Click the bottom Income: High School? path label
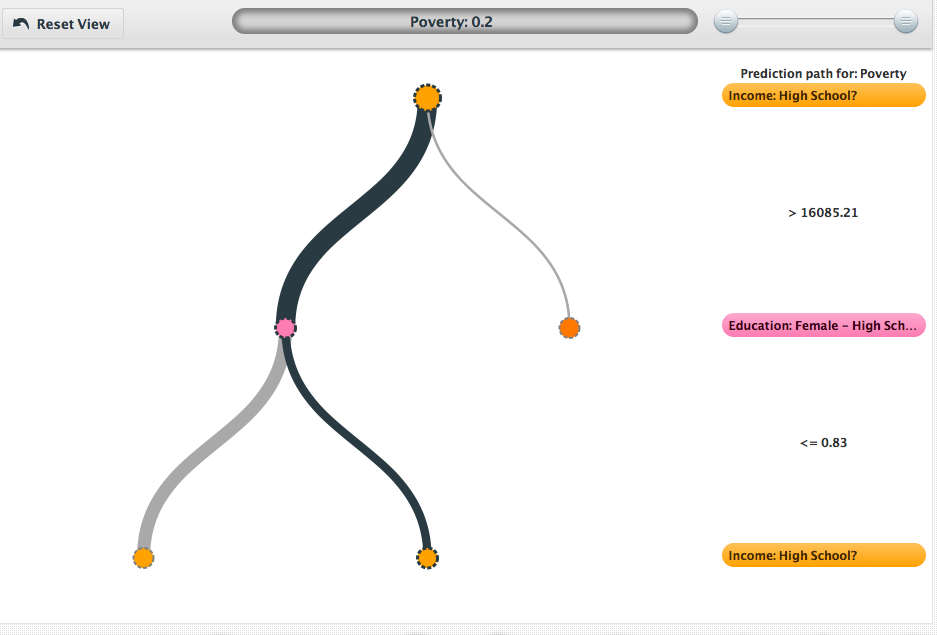The height and width of the screenshot is (635, 937). (823, 555)
